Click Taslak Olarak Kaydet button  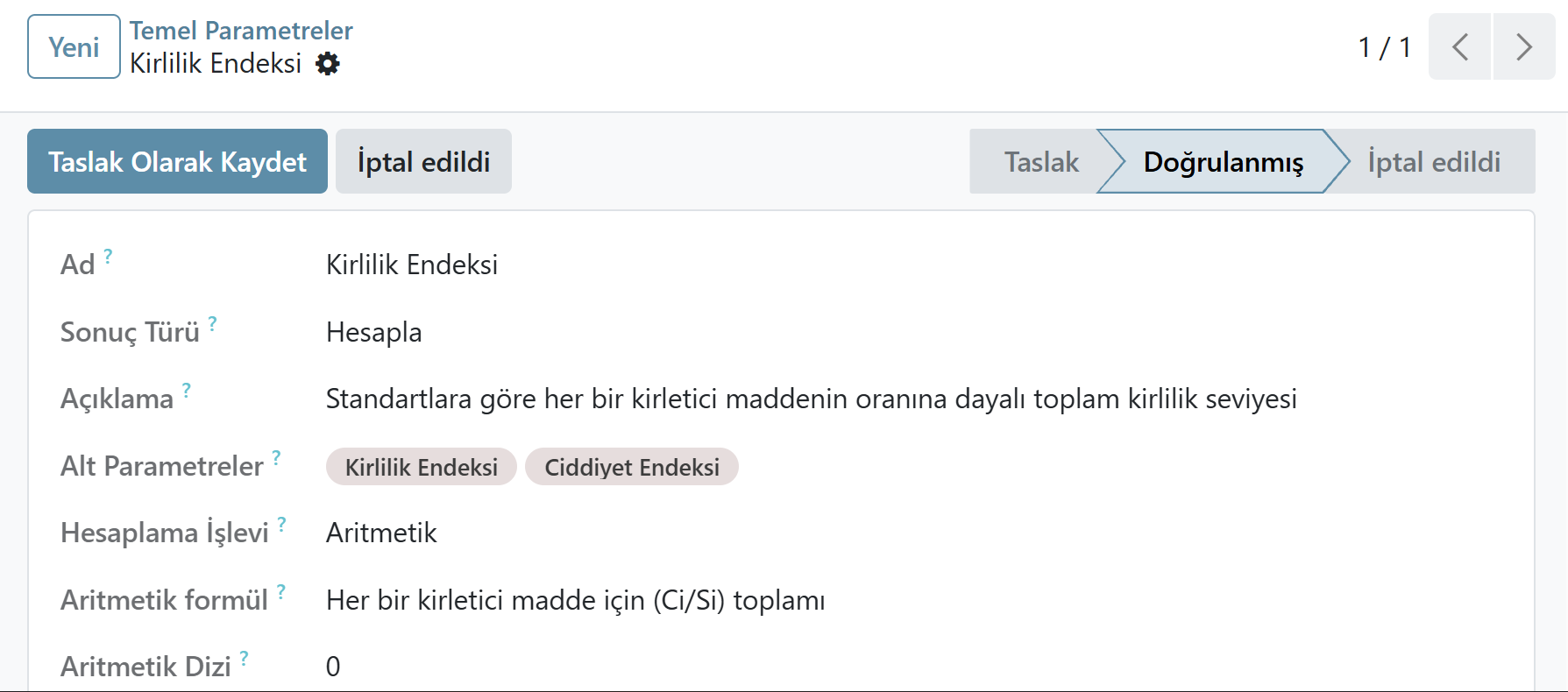tap(177, 162)
